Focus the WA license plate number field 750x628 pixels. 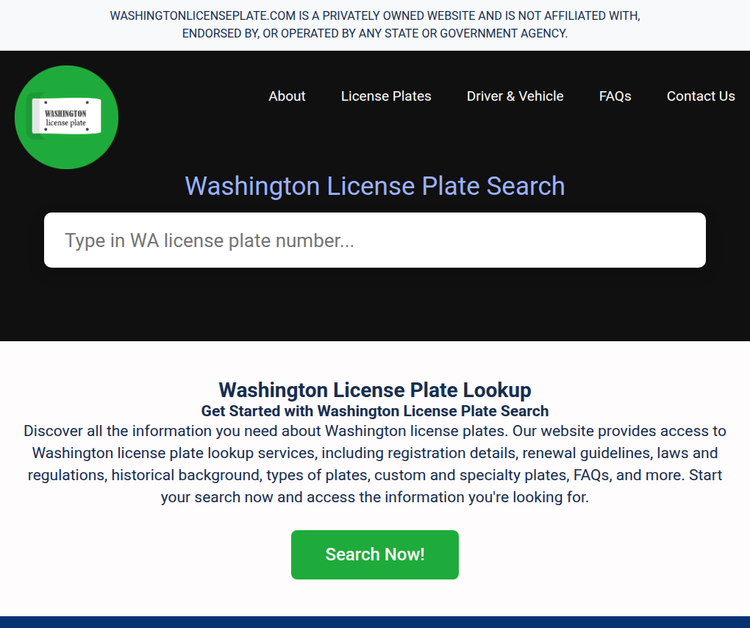pos(375,240)
